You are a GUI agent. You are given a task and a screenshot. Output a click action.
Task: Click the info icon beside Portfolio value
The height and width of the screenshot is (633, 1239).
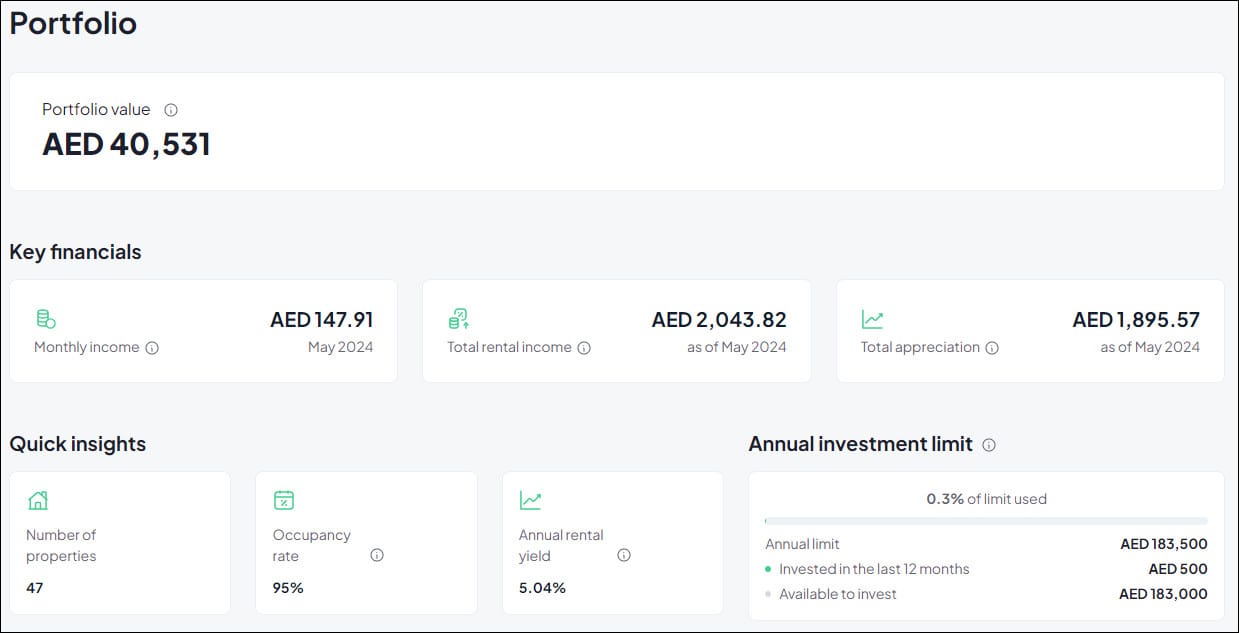[x=171, y=110]
